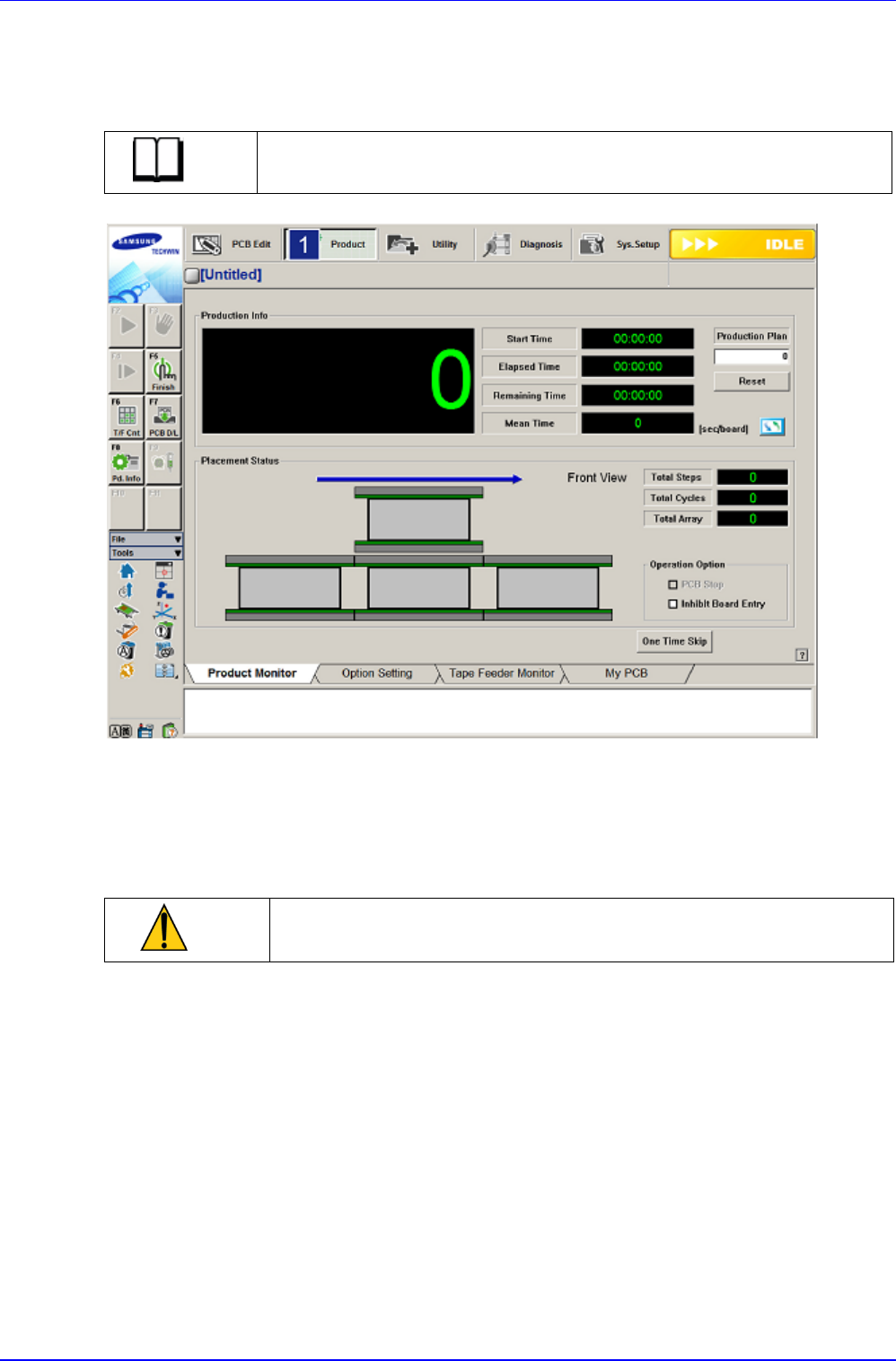The width and height of the screenshot is (896, 1361).
Task: Enable Inhibit Board Entry checkbox
Action: pos(672,604)
